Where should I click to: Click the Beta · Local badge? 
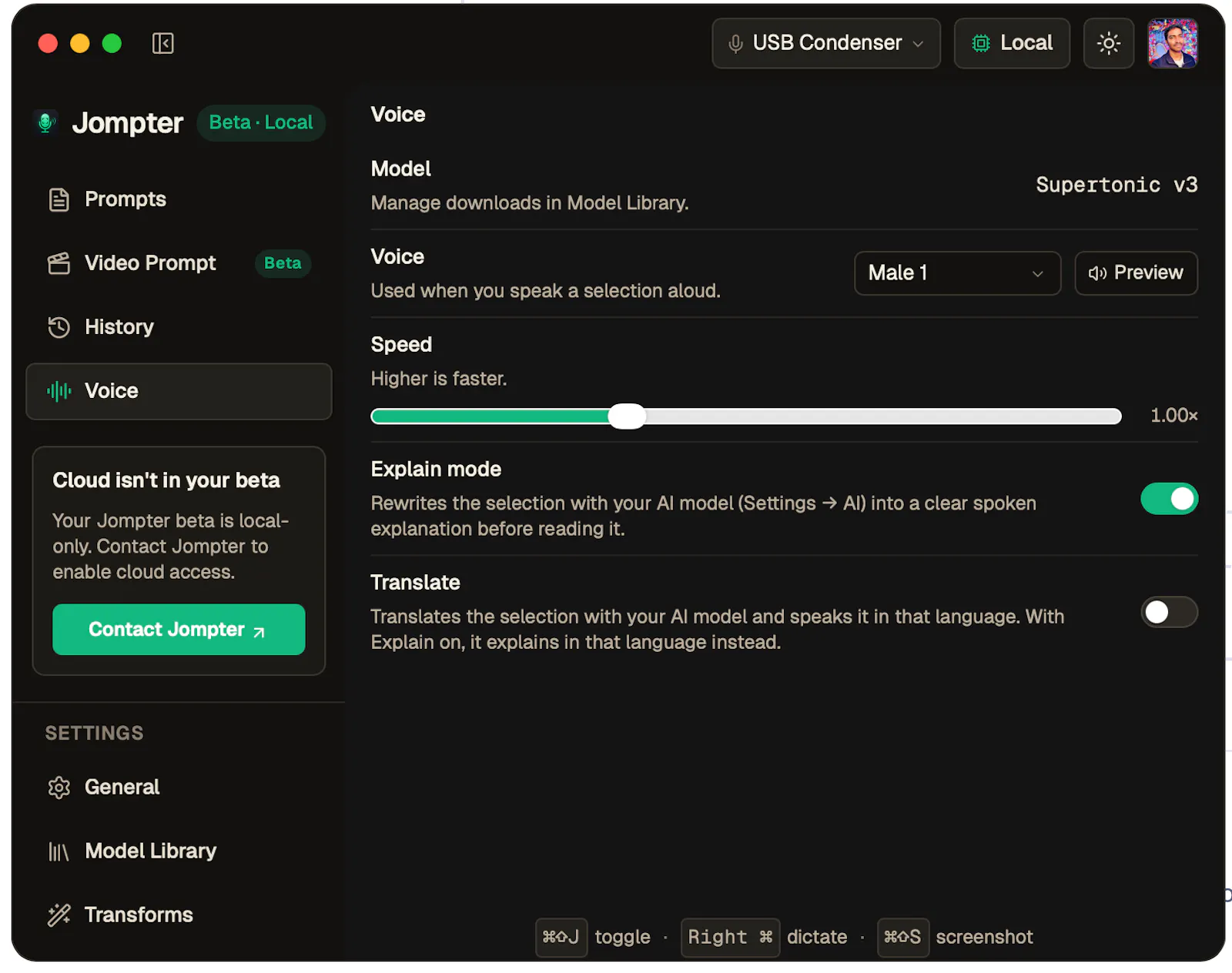click(261, 123)
